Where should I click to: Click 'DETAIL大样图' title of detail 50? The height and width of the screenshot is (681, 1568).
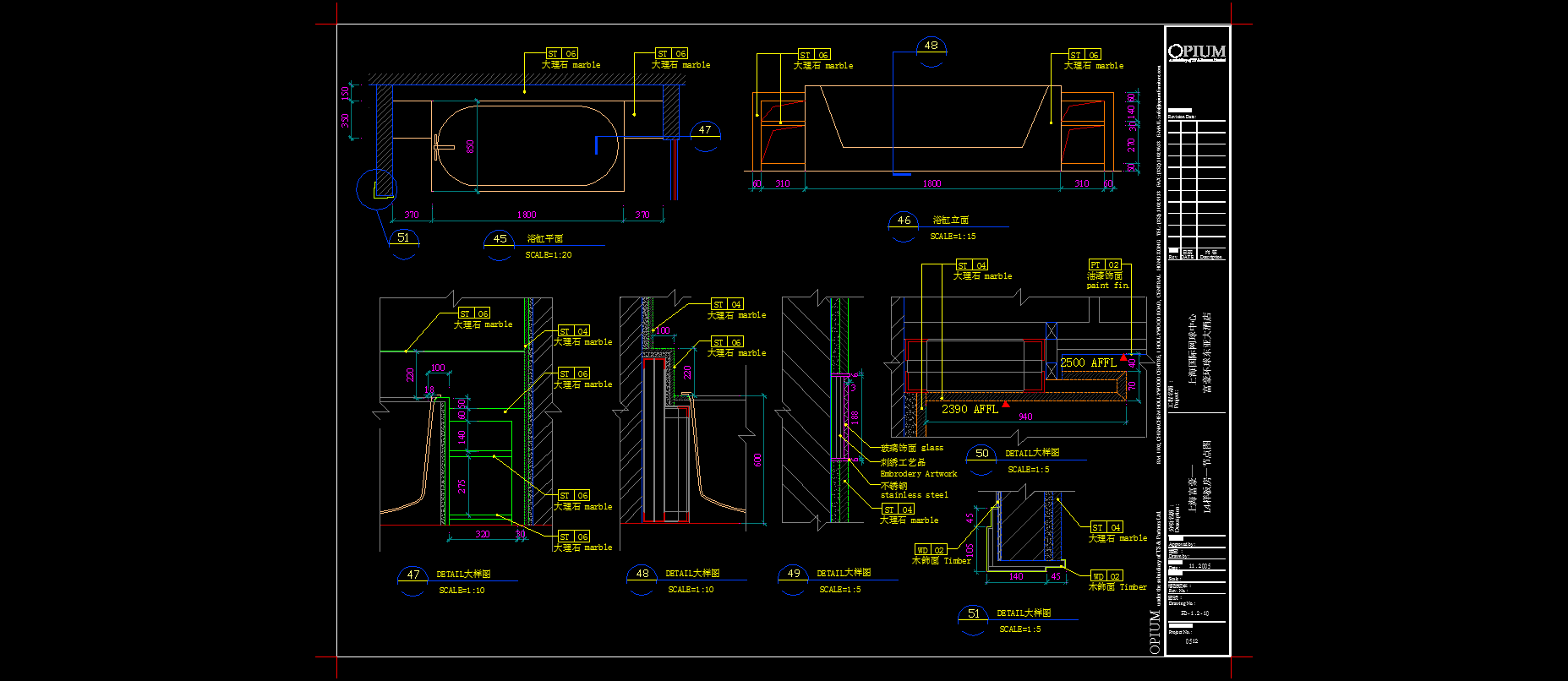tap(1032, 454)
